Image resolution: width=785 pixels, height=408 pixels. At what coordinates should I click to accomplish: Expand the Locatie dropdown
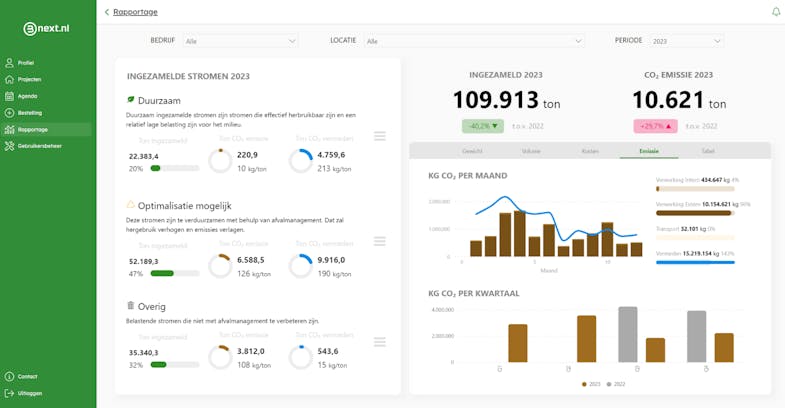475,41
